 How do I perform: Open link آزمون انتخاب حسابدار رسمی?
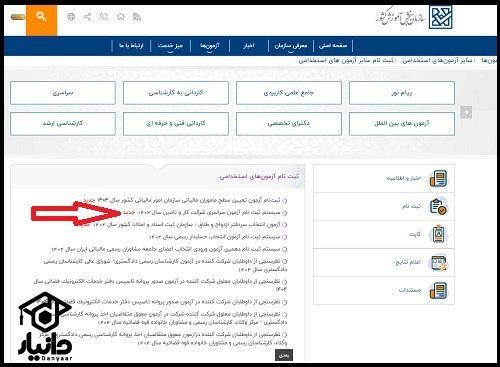(x=214, y=237)
